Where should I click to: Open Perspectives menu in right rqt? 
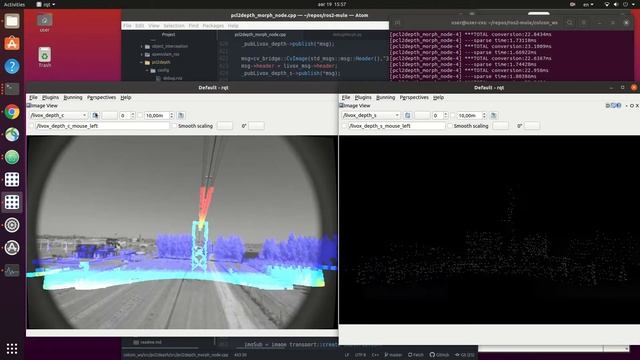(x=414, y=98)
